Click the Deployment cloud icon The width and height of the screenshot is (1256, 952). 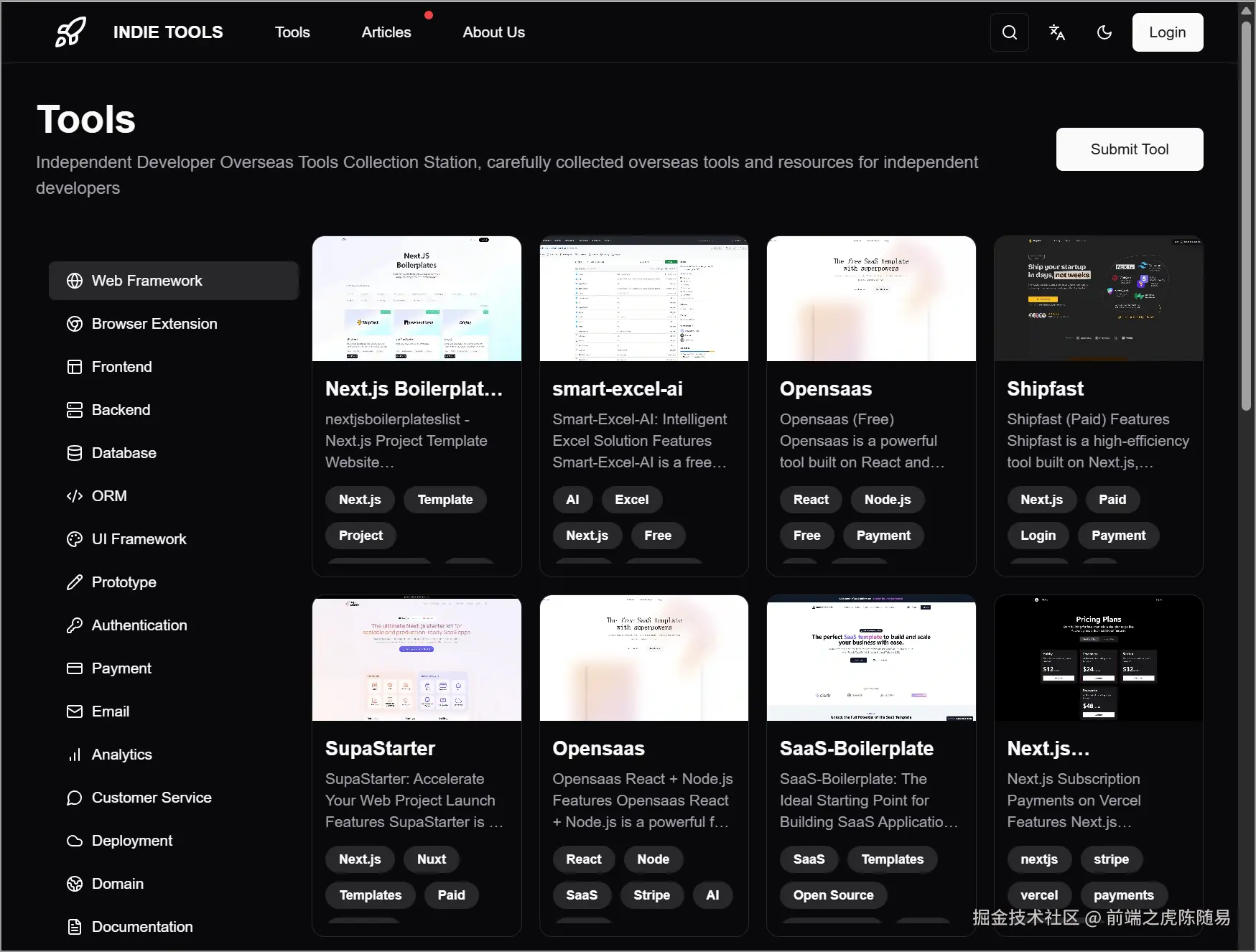[75, 841]
